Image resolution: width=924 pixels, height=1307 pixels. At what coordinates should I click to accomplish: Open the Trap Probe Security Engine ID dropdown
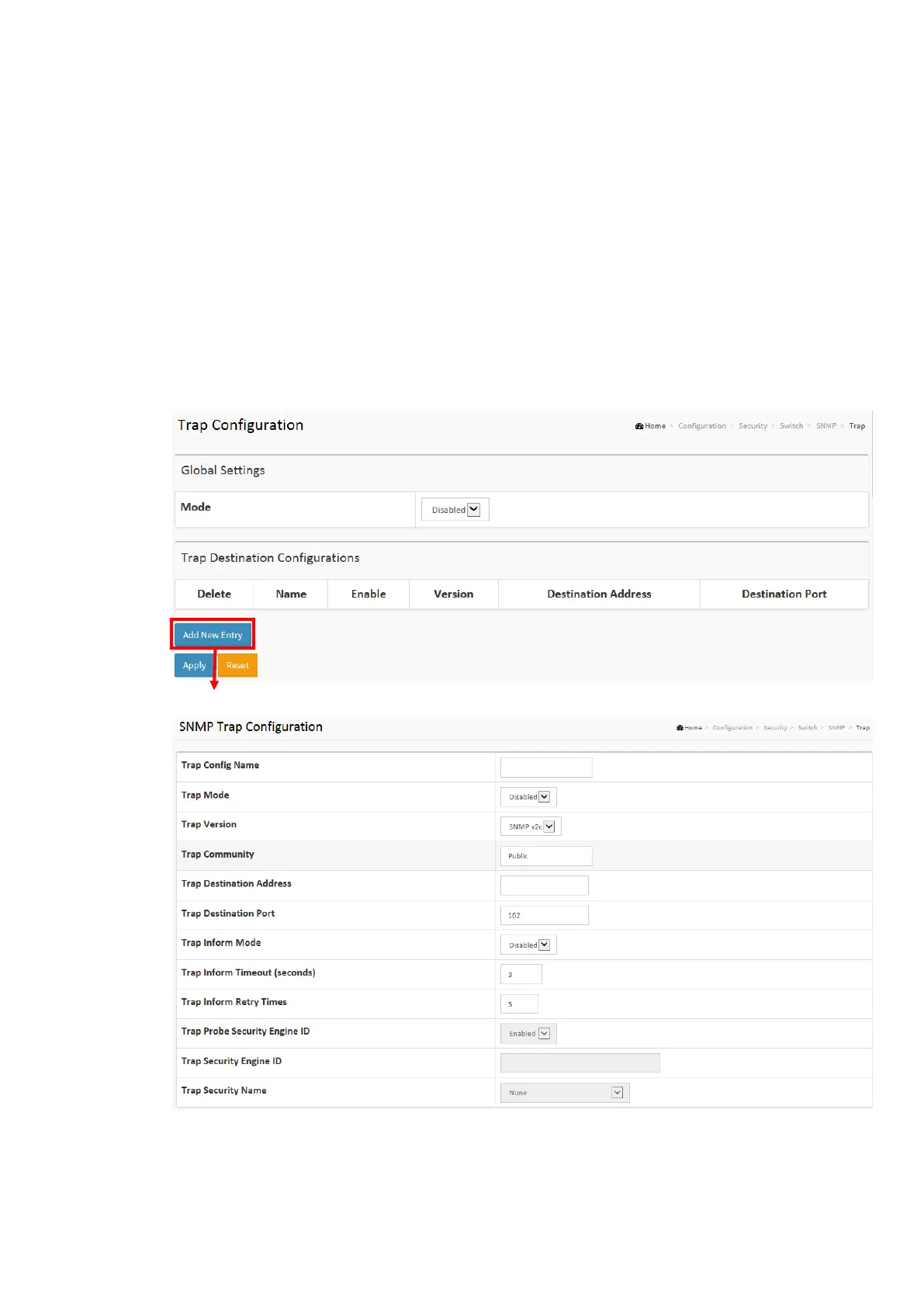[529, 1034]
